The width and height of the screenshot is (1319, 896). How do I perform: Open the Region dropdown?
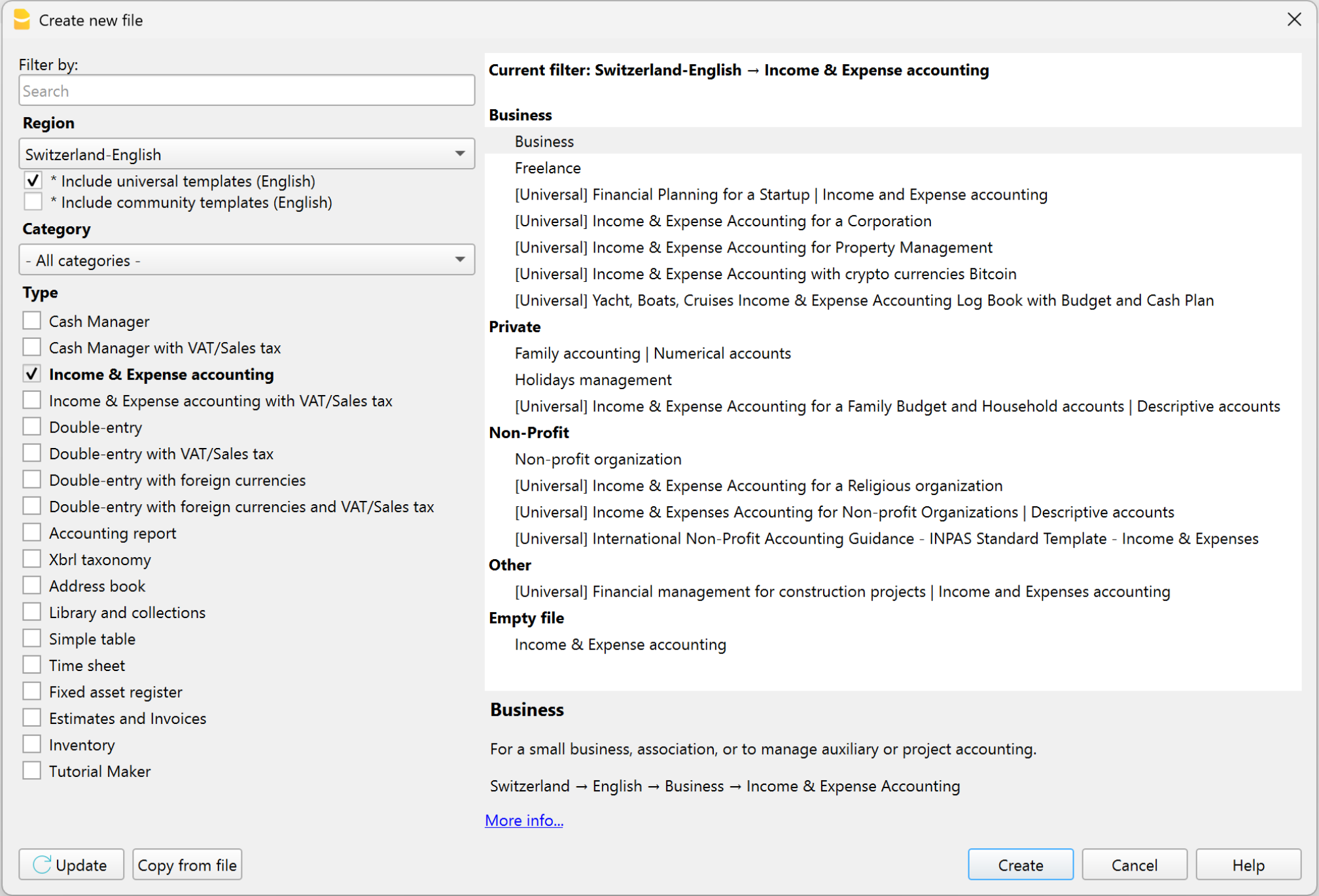[x=247, y=154]
